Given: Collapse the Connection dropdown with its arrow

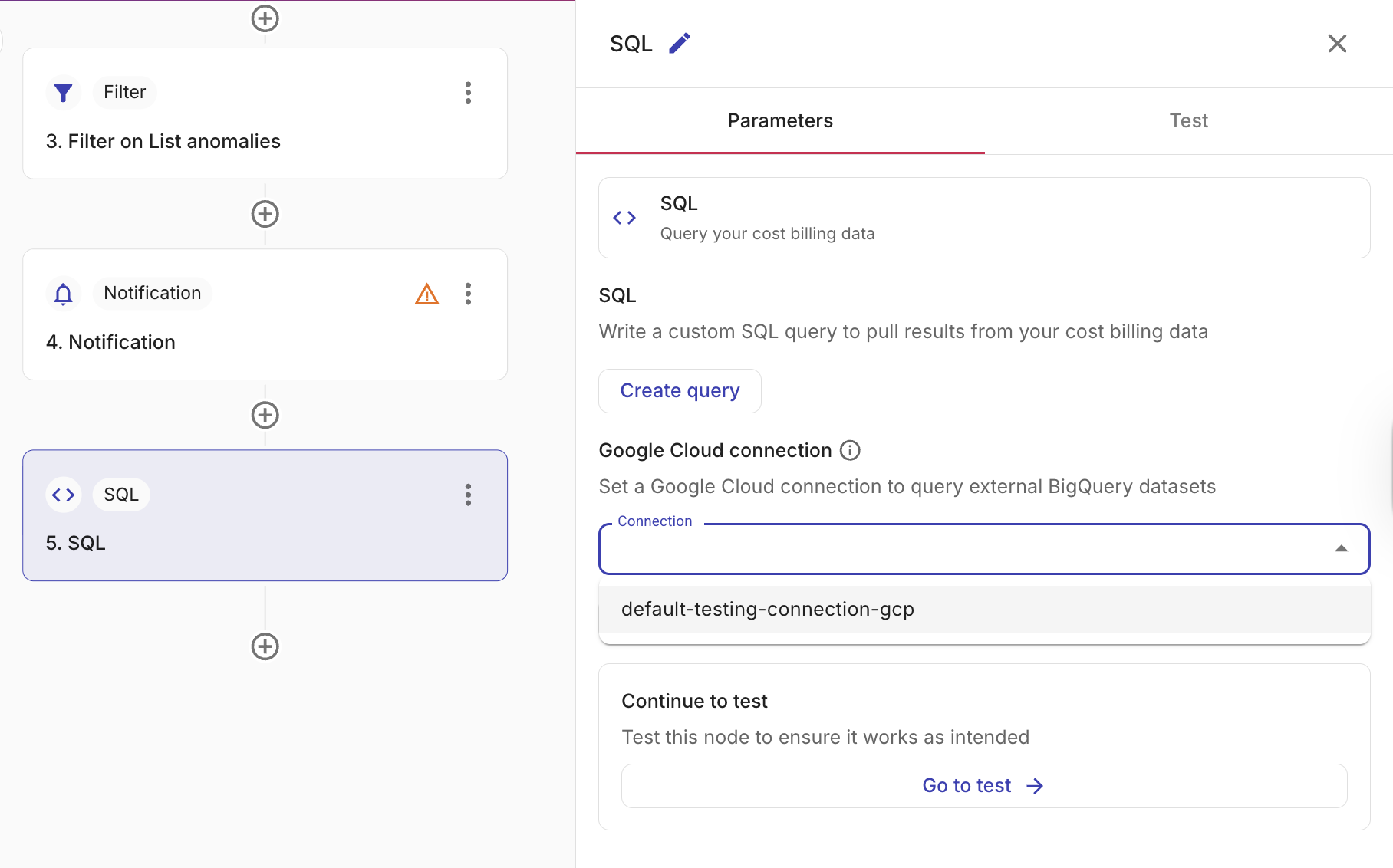Looking at the screenshot, I should point(1342,548).
